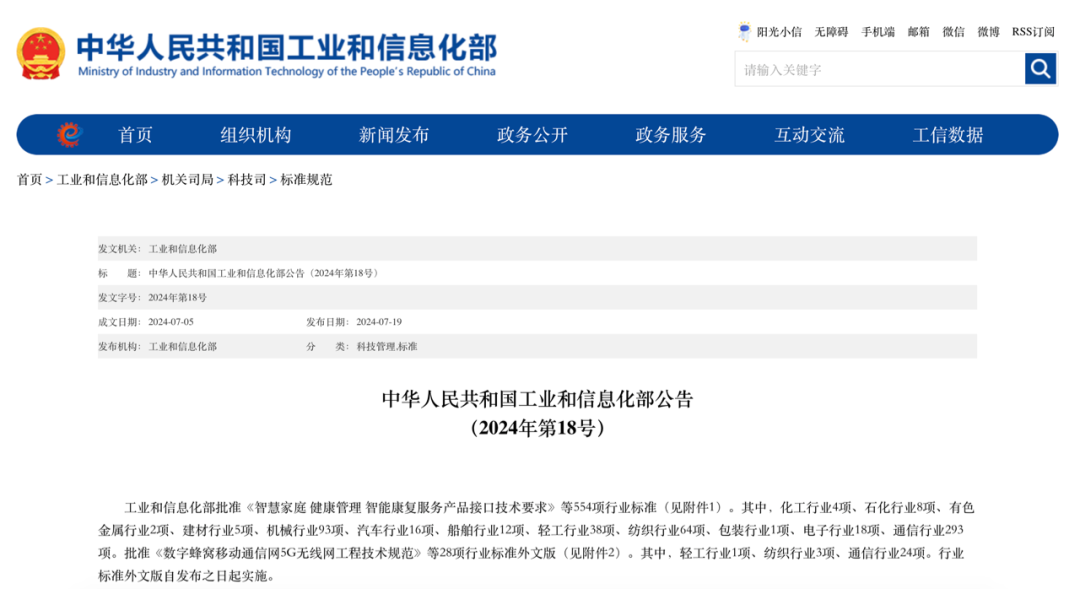Click the 手机端 mobile link

(878, 32)
